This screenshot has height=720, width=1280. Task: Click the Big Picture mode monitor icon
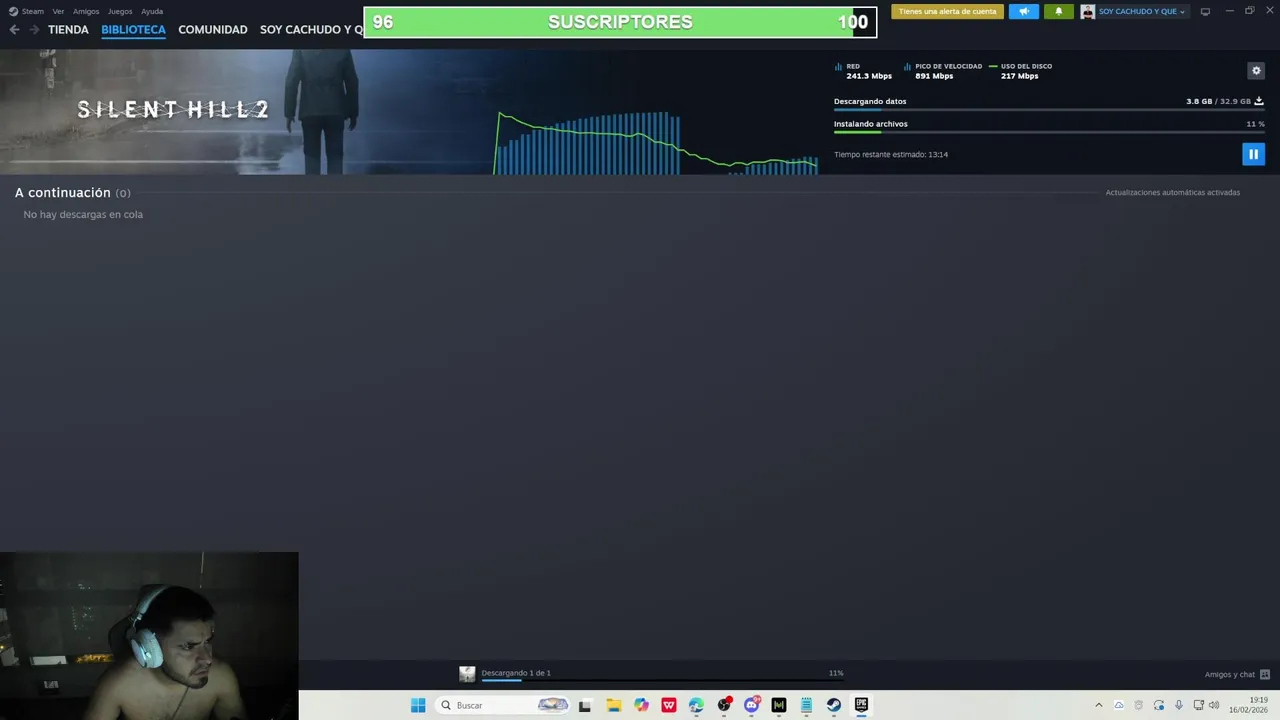(x=1205, y=12)
